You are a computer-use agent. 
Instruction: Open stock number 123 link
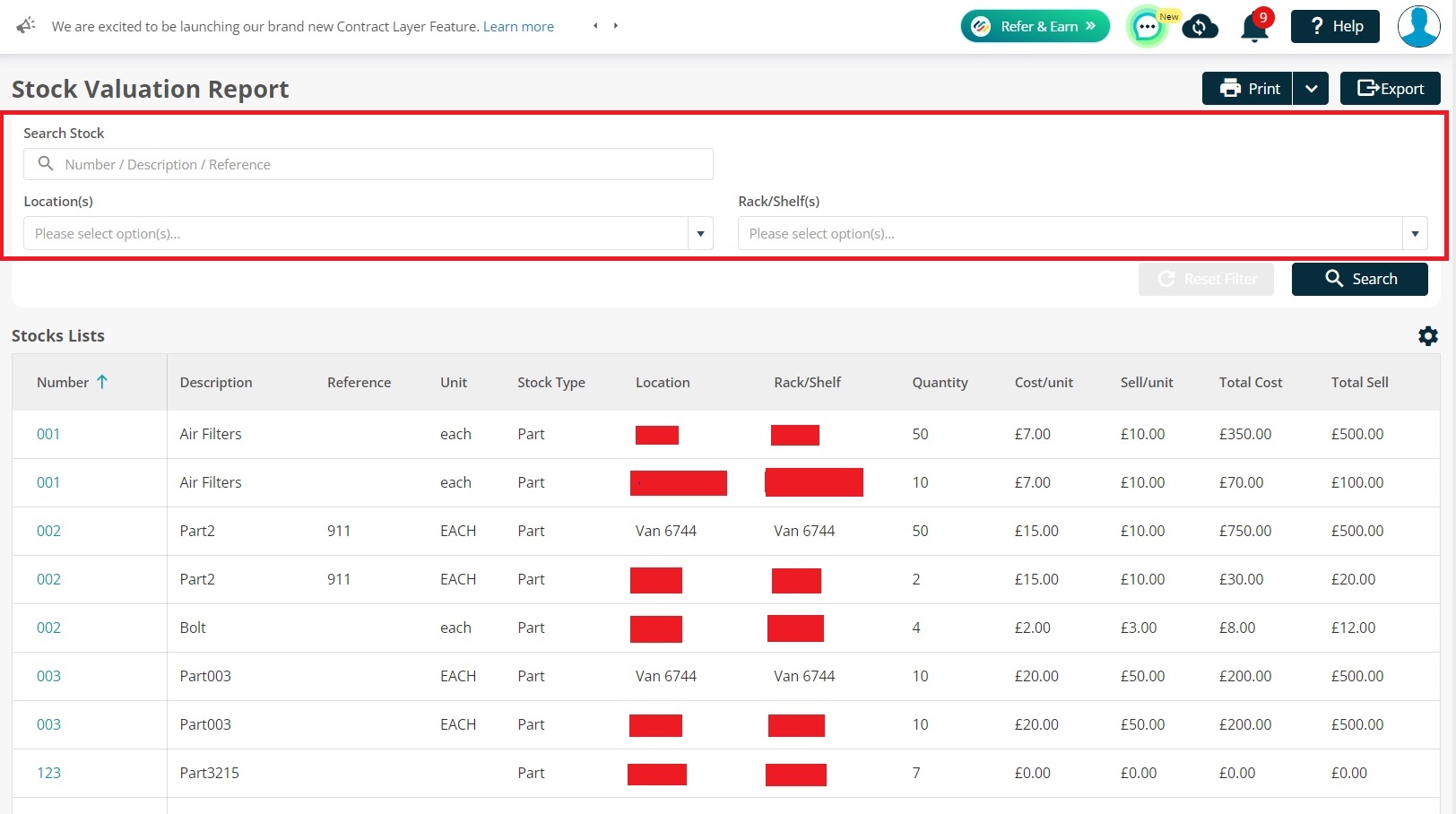pyautogui.click(x=48, y=773)
